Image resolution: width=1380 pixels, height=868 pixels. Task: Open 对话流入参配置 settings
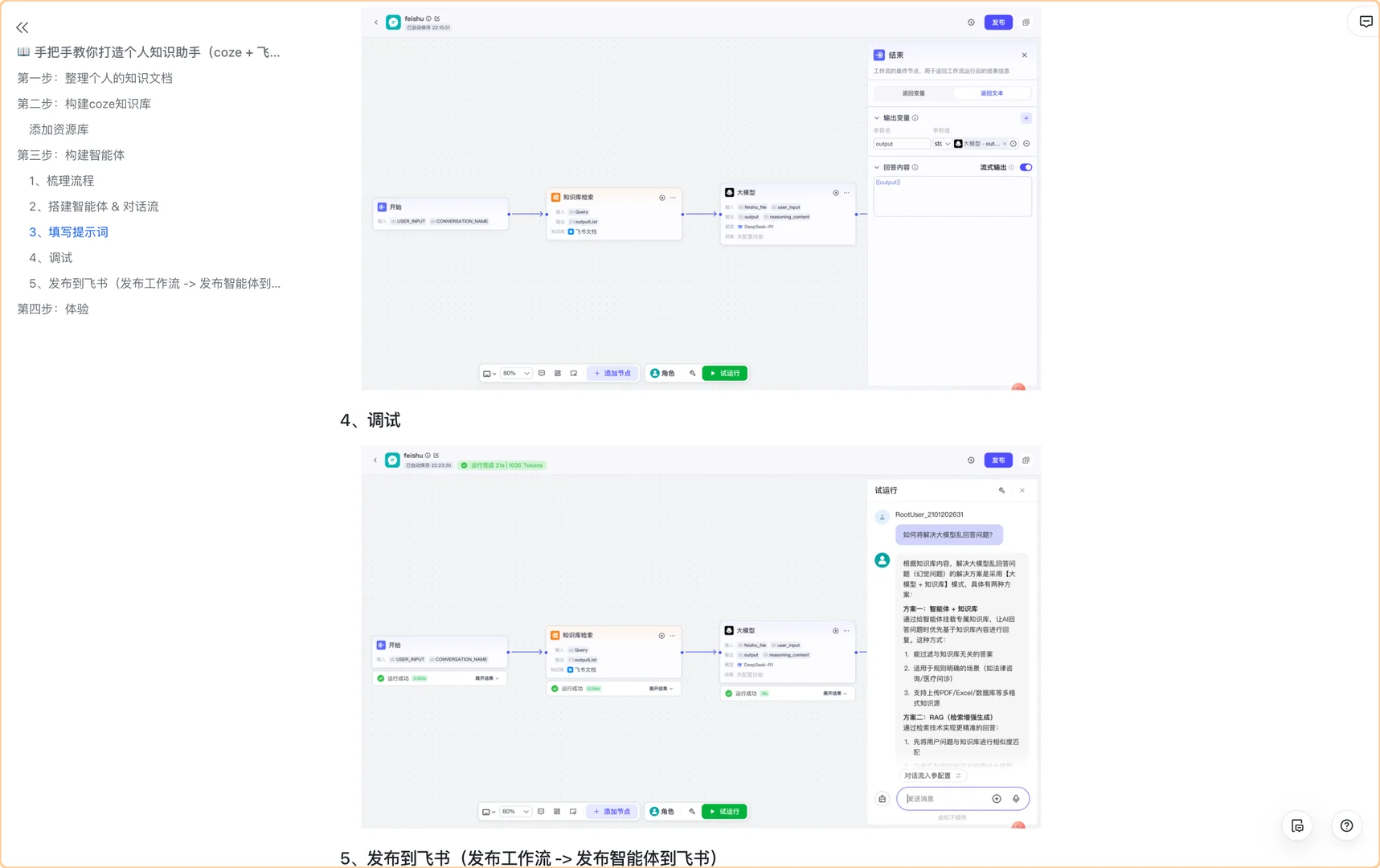[932, 776]
